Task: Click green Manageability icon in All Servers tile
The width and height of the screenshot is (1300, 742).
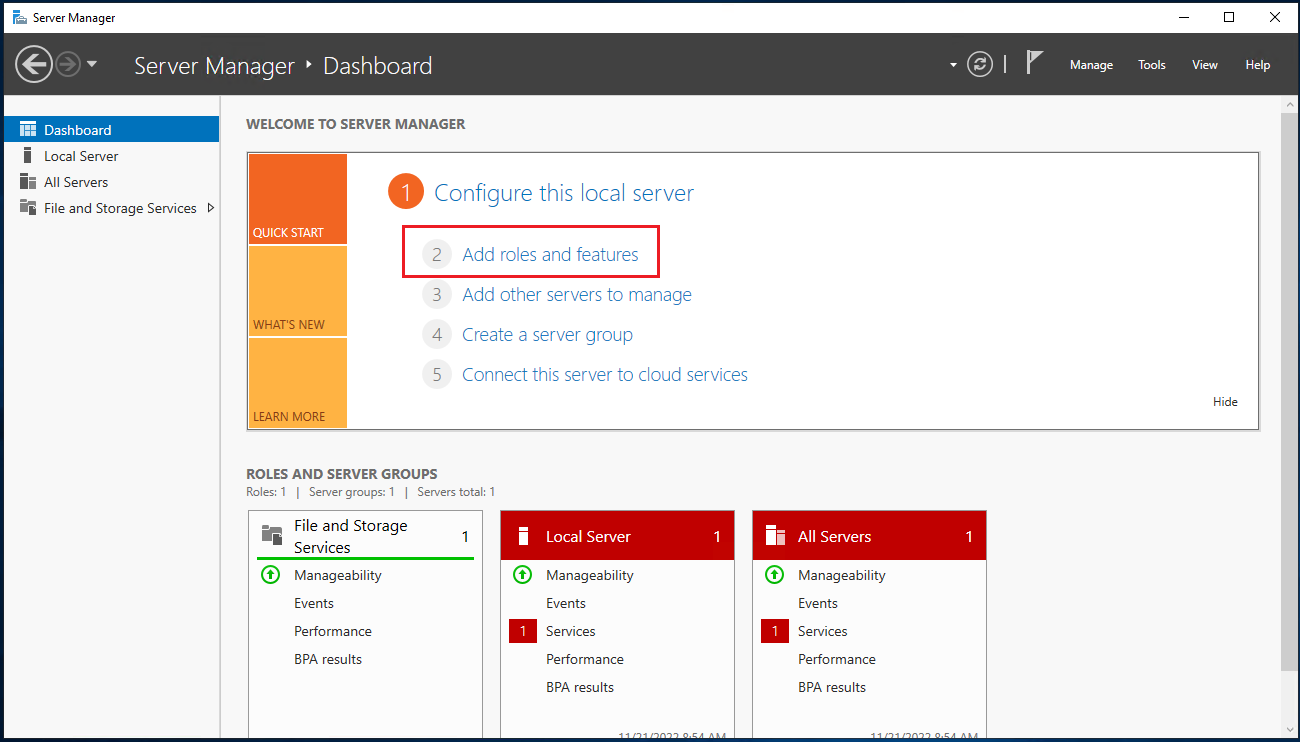Action: [774, 575]
